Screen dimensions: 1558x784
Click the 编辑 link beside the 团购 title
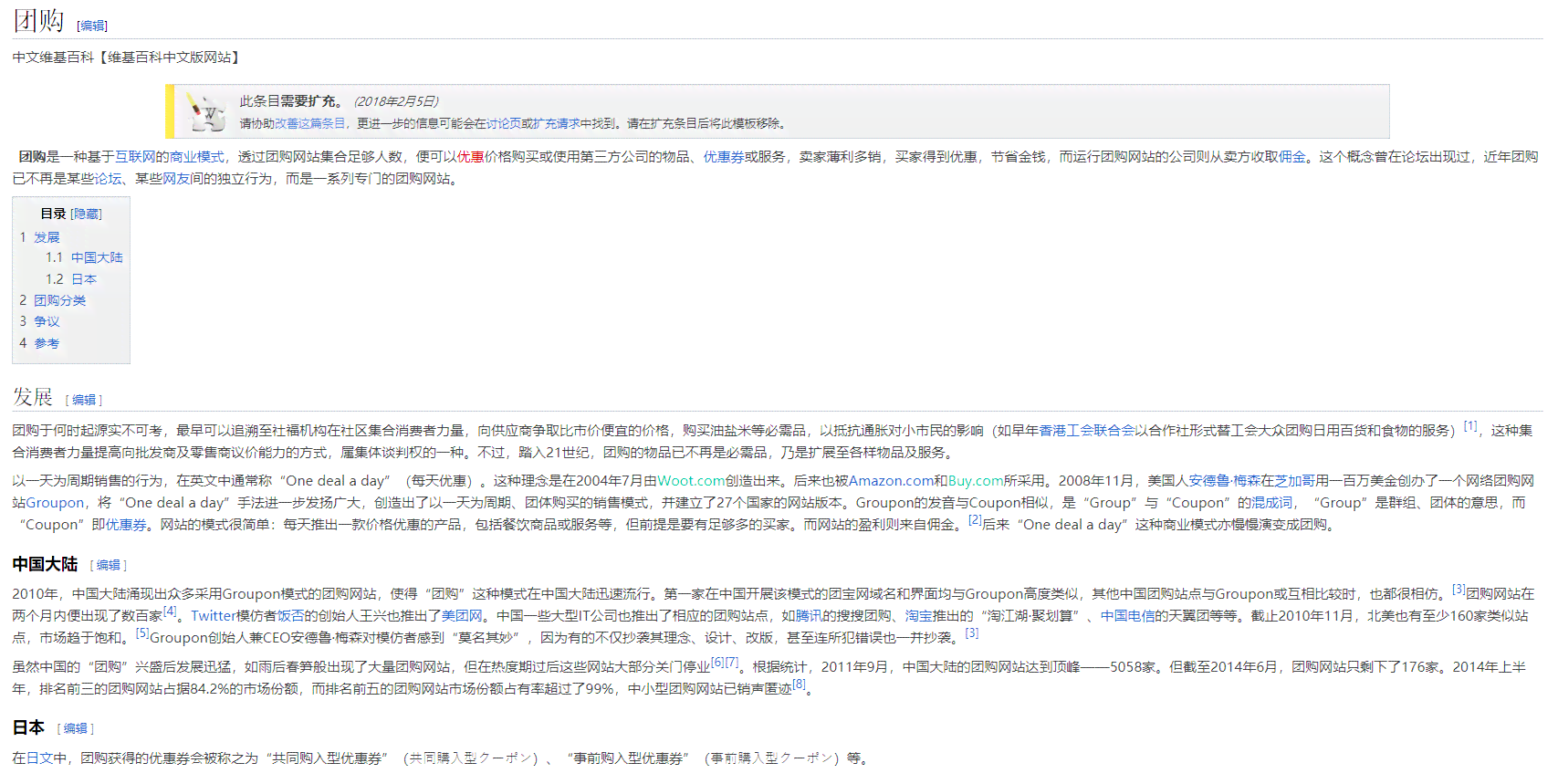(x=92, y=26)
